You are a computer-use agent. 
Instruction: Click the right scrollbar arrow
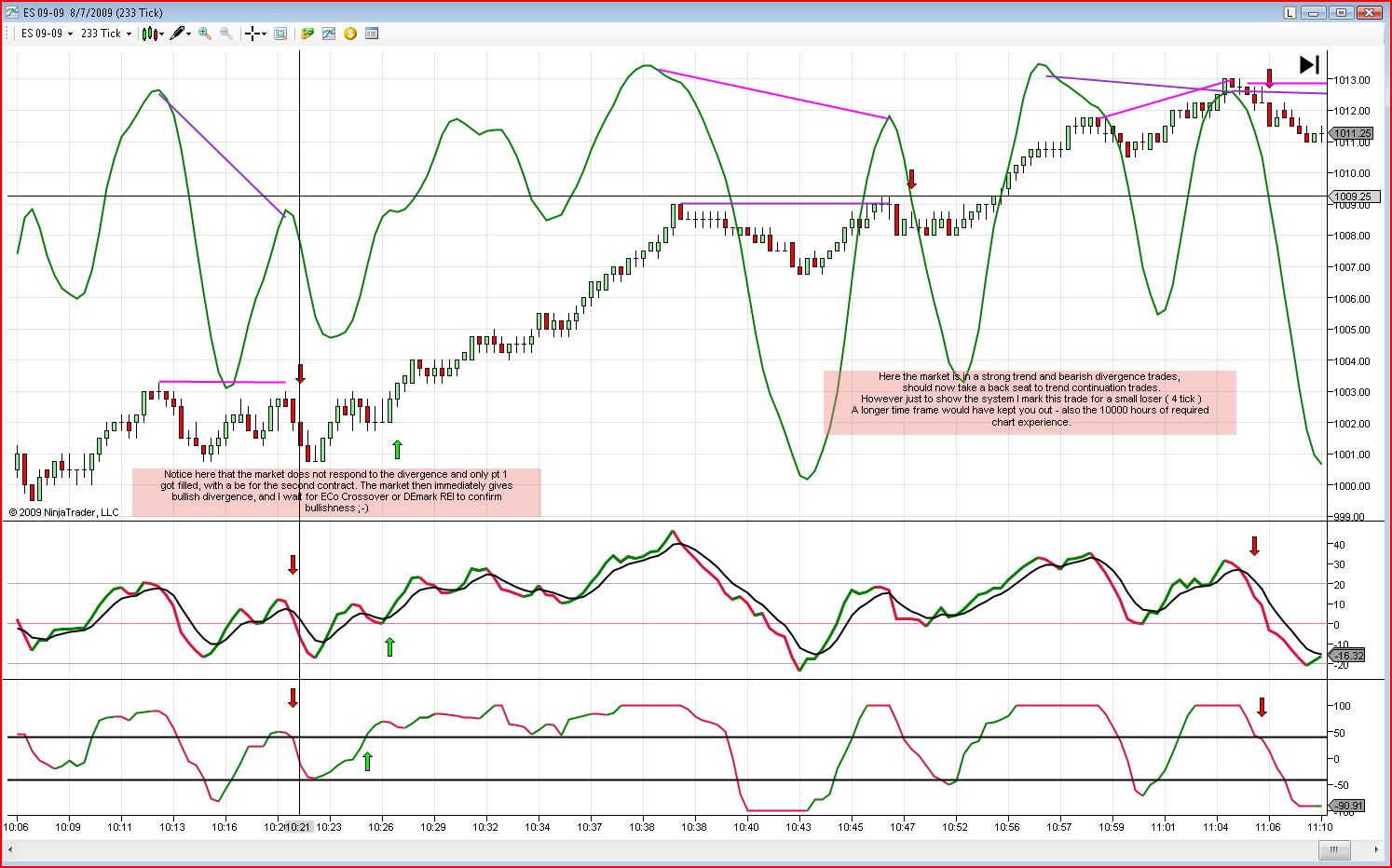pos(1376,849)
